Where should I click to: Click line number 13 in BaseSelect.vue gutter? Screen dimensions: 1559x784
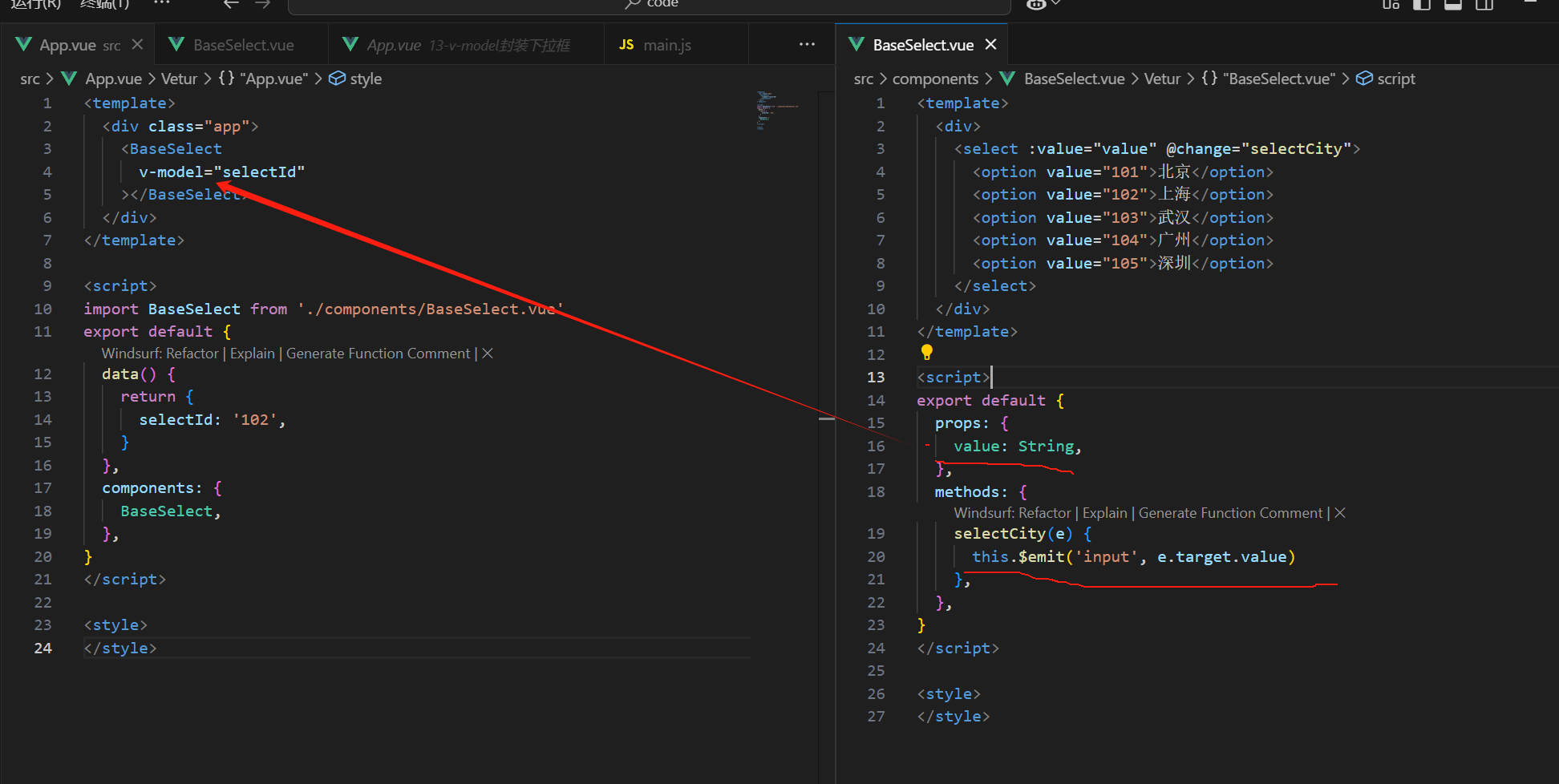point(876,377)
